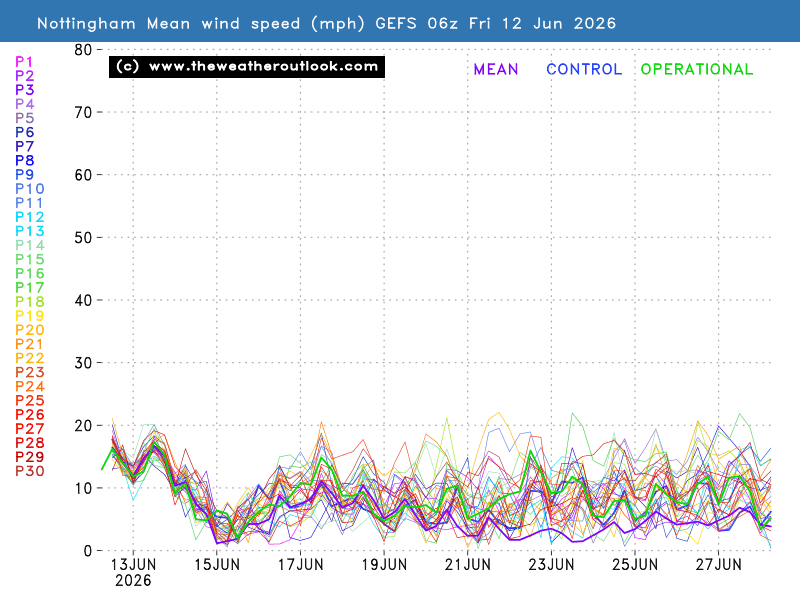The height and width of the screenshot is (600, 800).
Task: Click the 23JUN x-axis label
Action: (552, 565)
